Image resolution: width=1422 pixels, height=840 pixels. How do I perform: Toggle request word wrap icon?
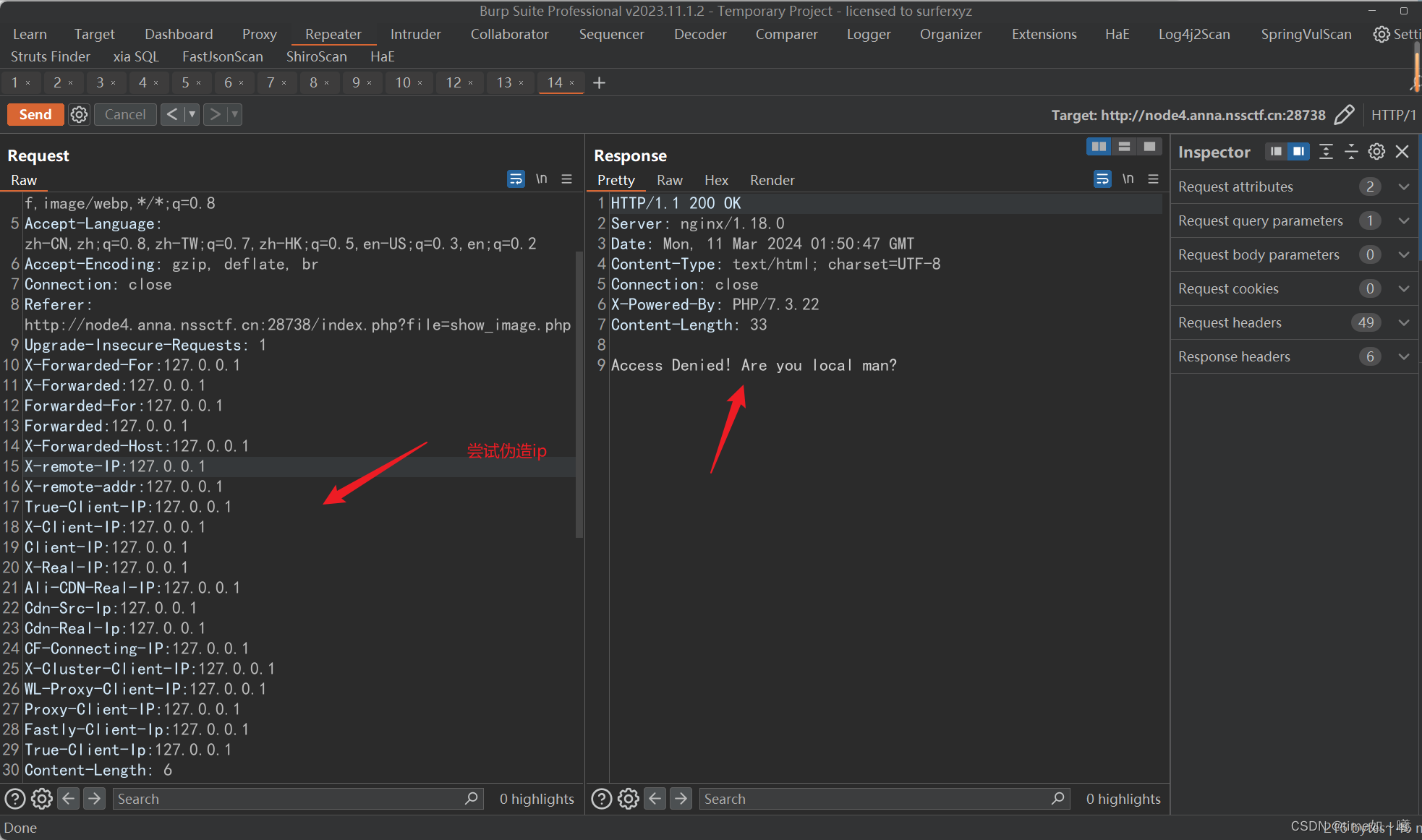tap(516, 179)
